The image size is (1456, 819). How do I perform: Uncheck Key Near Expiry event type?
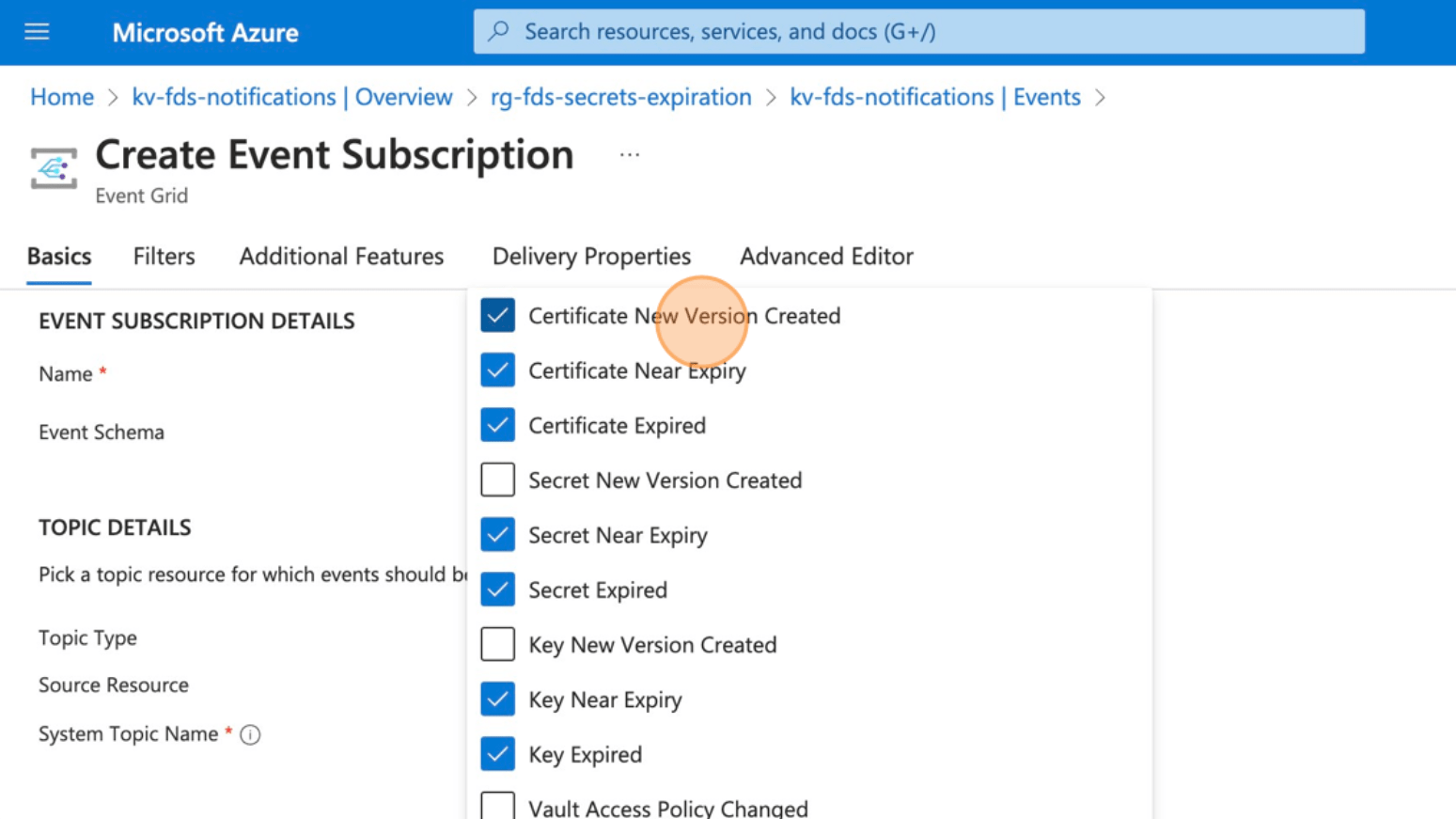click(x=497, y=699)
